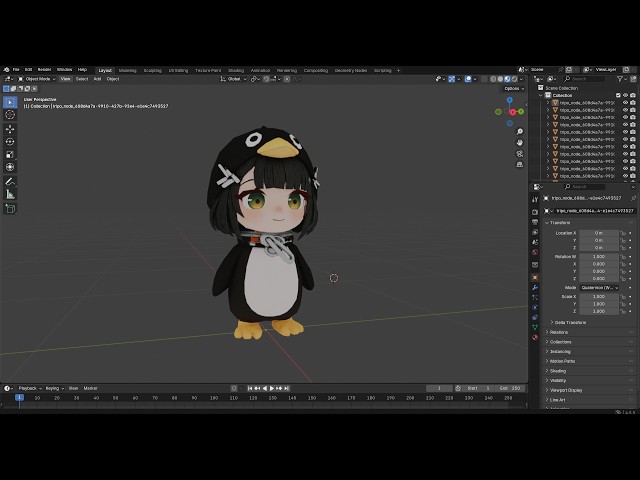Open the Scene properties tab

click(535, 242)
